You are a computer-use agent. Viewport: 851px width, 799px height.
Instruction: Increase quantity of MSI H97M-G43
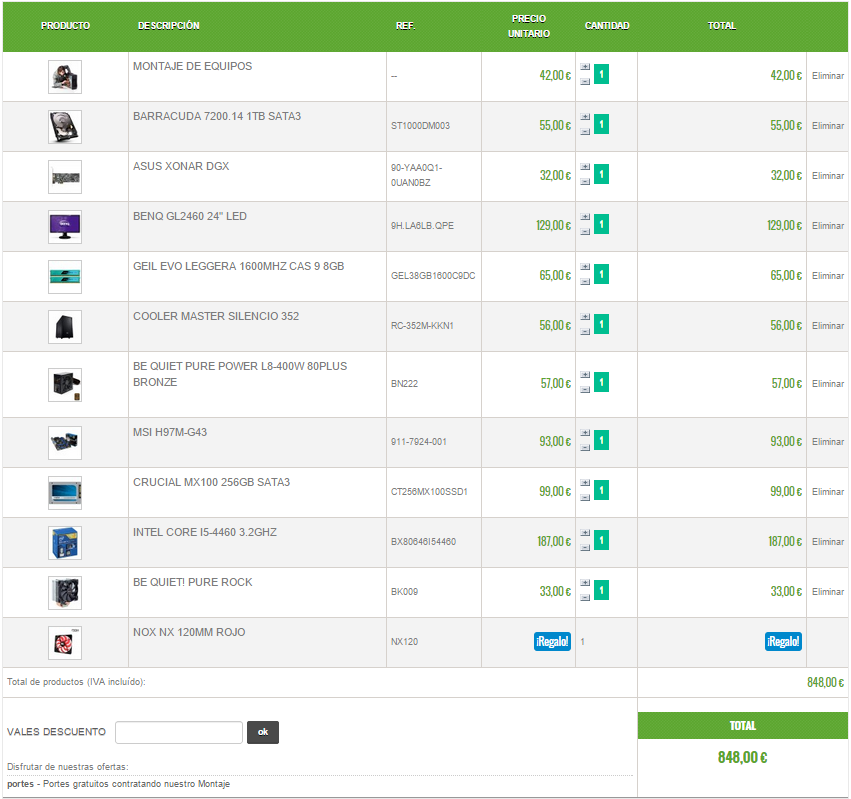585,433
